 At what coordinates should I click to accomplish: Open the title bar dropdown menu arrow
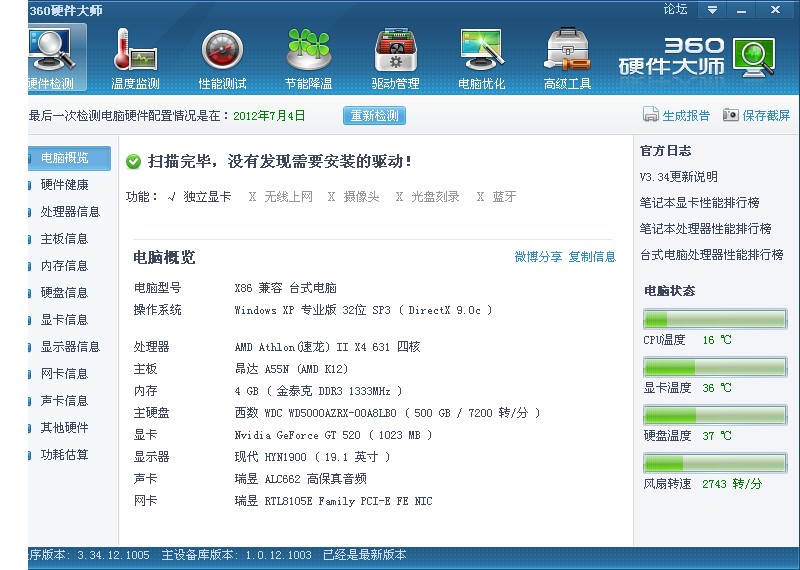[712, 10]
